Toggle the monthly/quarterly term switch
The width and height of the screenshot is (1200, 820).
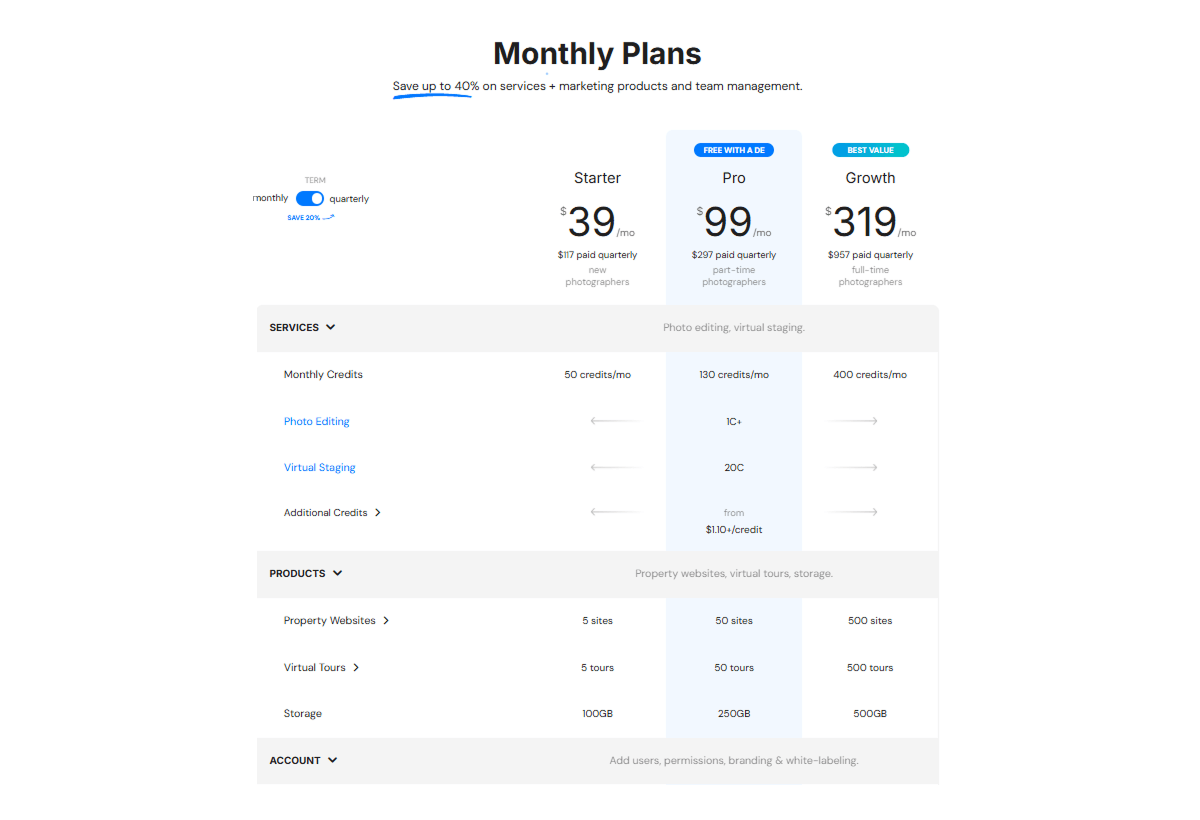[310, 199]
